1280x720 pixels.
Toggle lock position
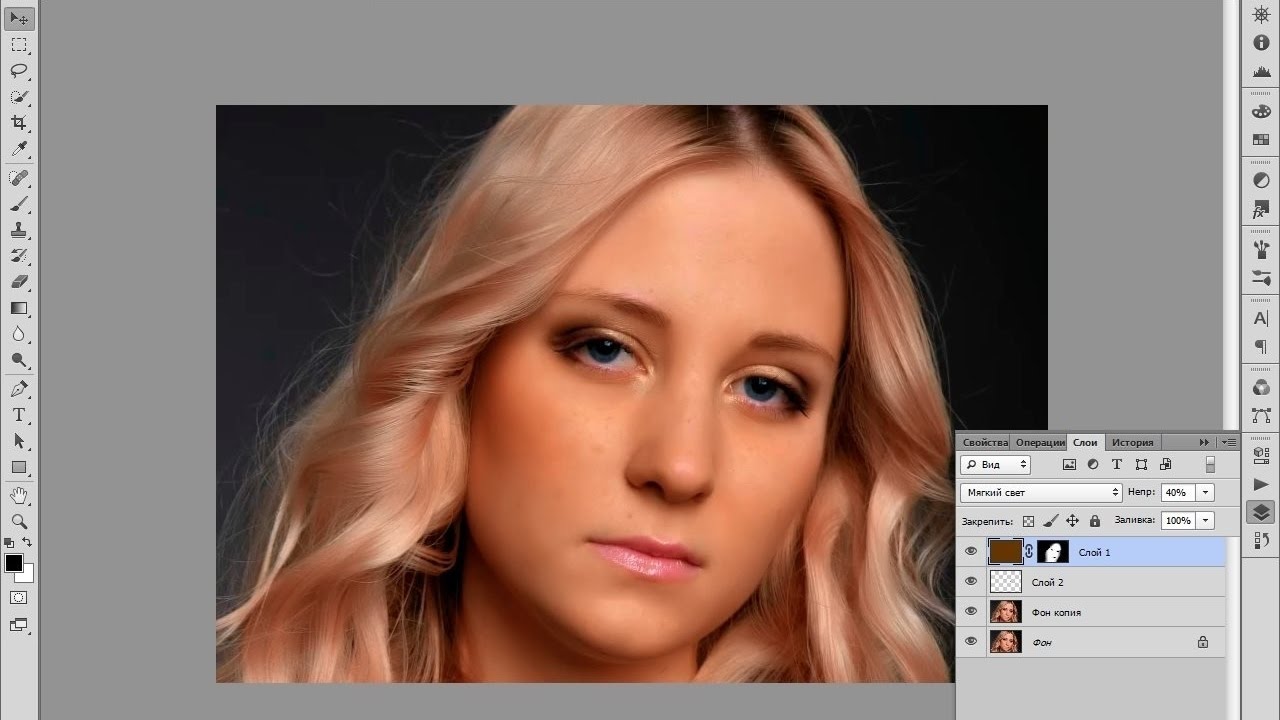[x=1072, y=521]
